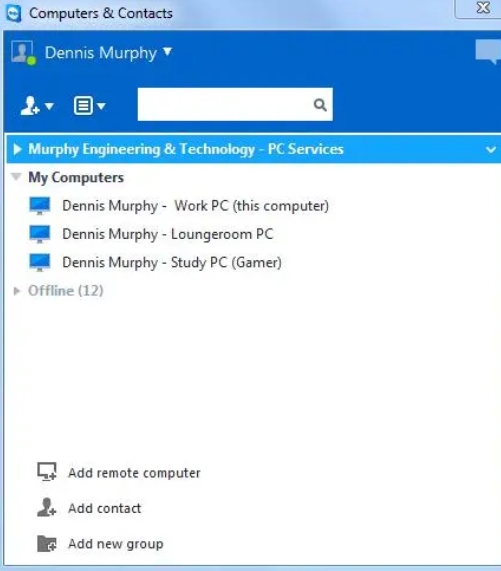501x571 pixels.
Task: Click the Add contact link
Action: tap(104, 508)
